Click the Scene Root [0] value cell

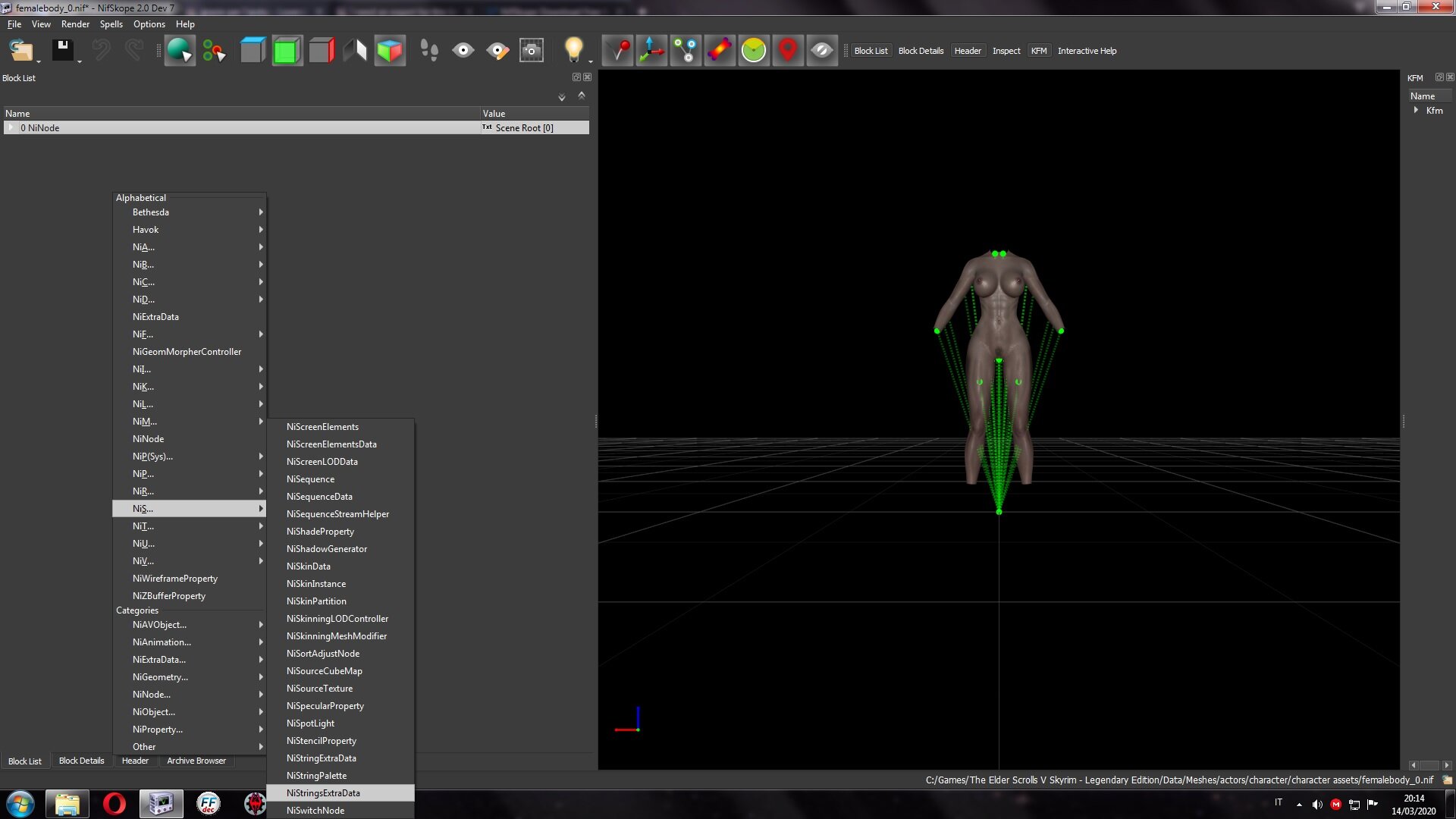tap(535, 127)
